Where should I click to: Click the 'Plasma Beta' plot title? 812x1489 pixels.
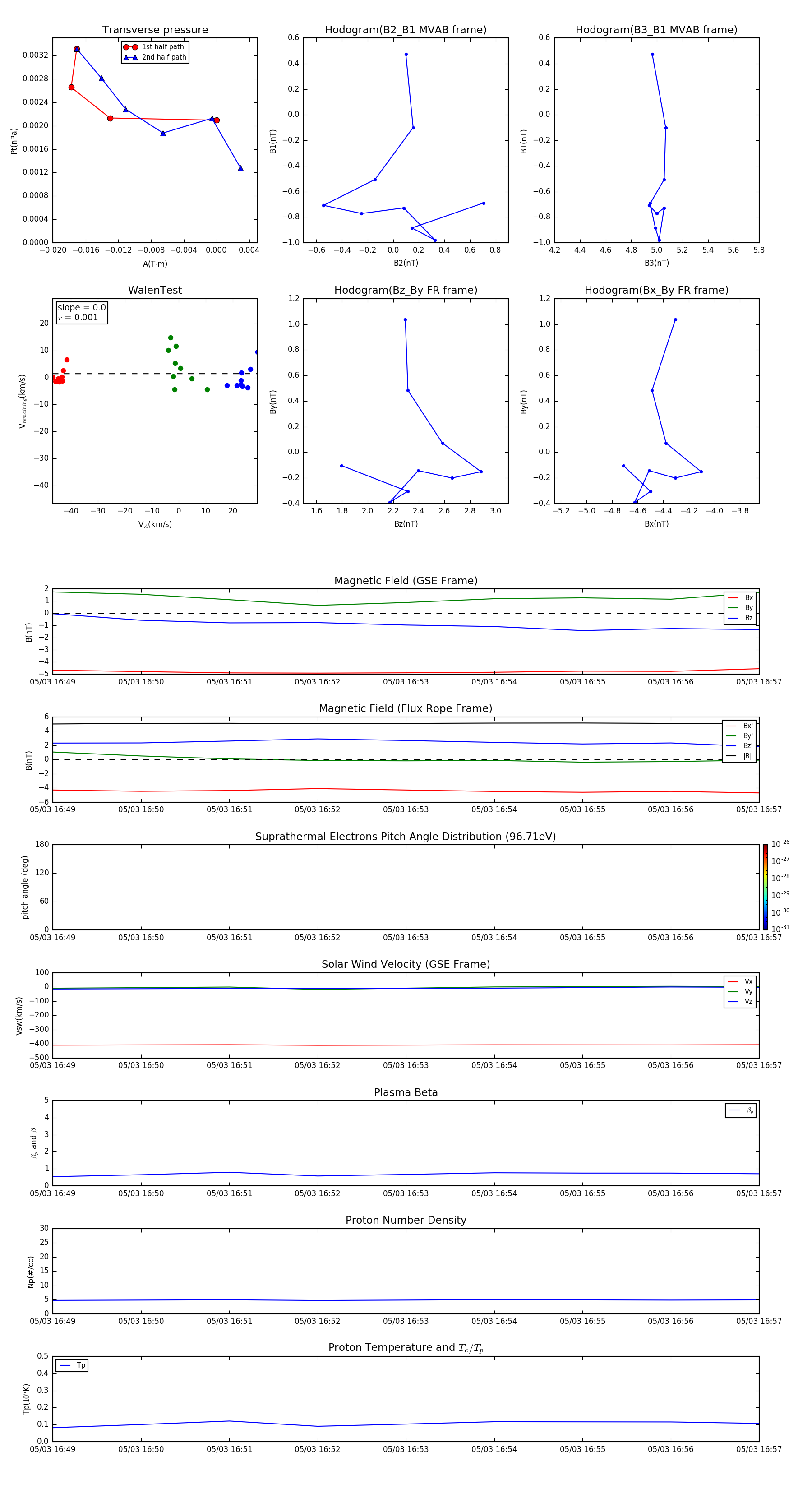pyautogui.click(x=406, y=1092)
